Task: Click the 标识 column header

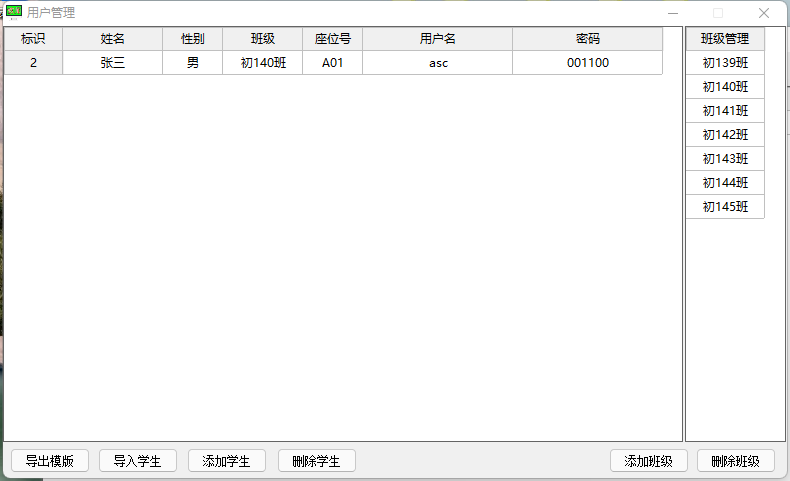Action: (33, 39)
